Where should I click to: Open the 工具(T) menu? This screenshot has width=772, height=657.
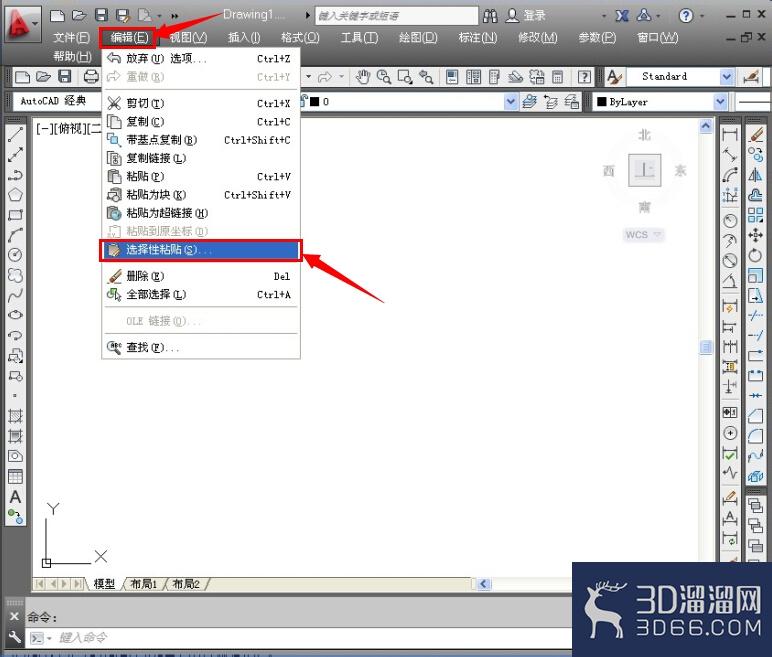click(x=359, y=37)
